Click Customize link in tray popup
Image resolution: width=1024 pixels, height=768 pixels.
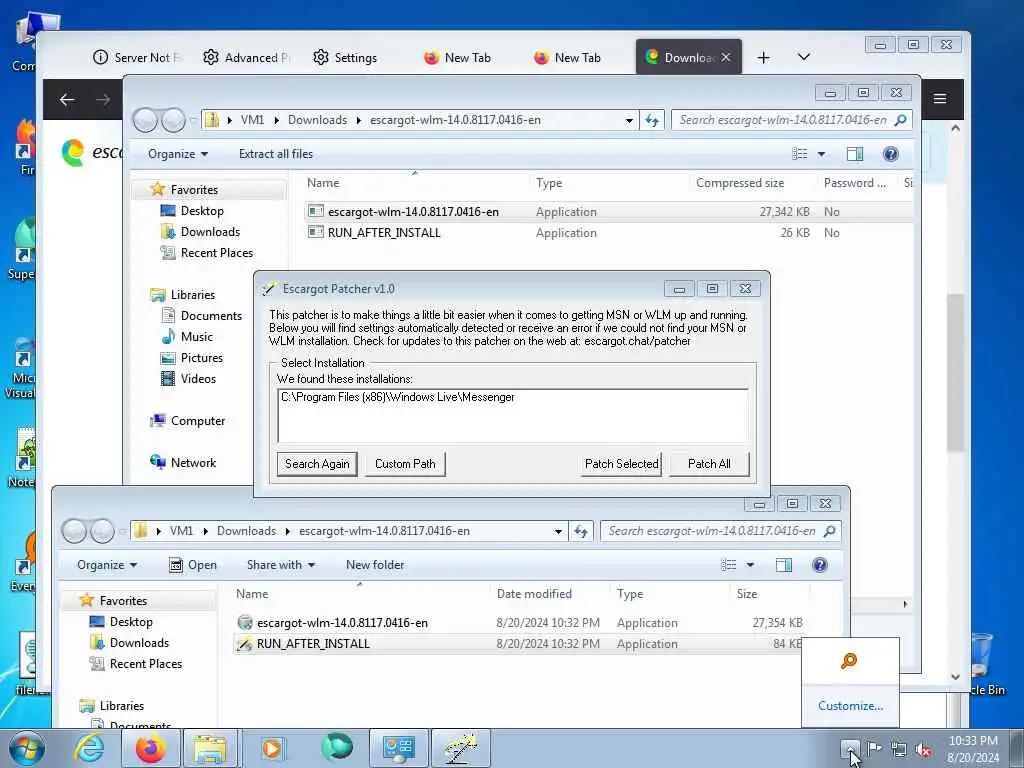coord(850,706)
